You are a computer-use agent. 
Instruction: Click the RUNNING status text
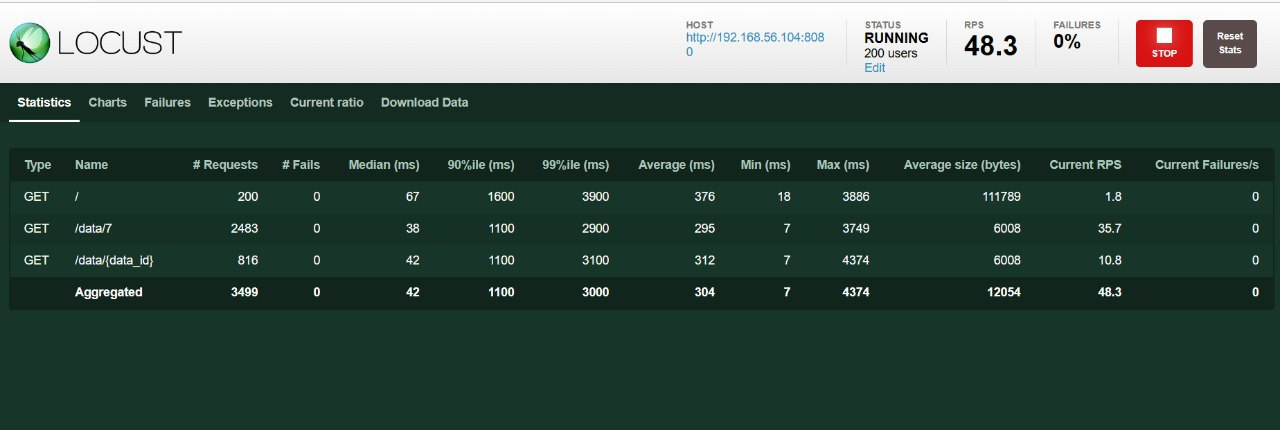click(896, 38)
